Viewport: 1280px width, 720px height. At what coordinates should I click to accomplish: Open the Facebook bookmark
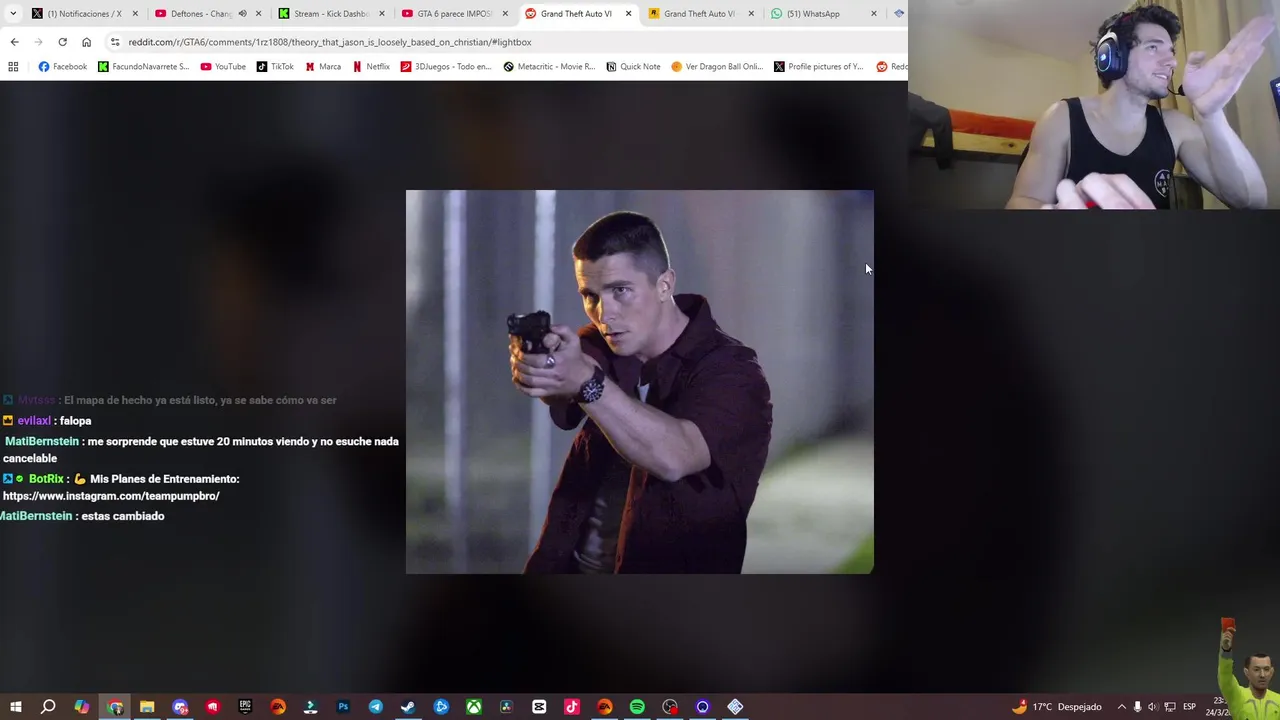pos(62,67)
